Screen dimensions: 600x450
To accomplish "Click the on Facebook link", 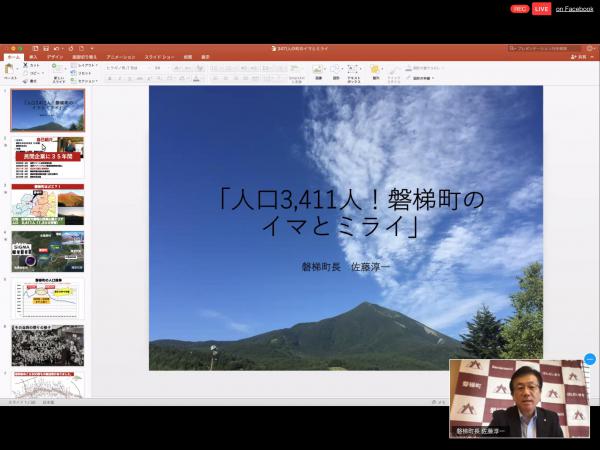I will [574, 9].
